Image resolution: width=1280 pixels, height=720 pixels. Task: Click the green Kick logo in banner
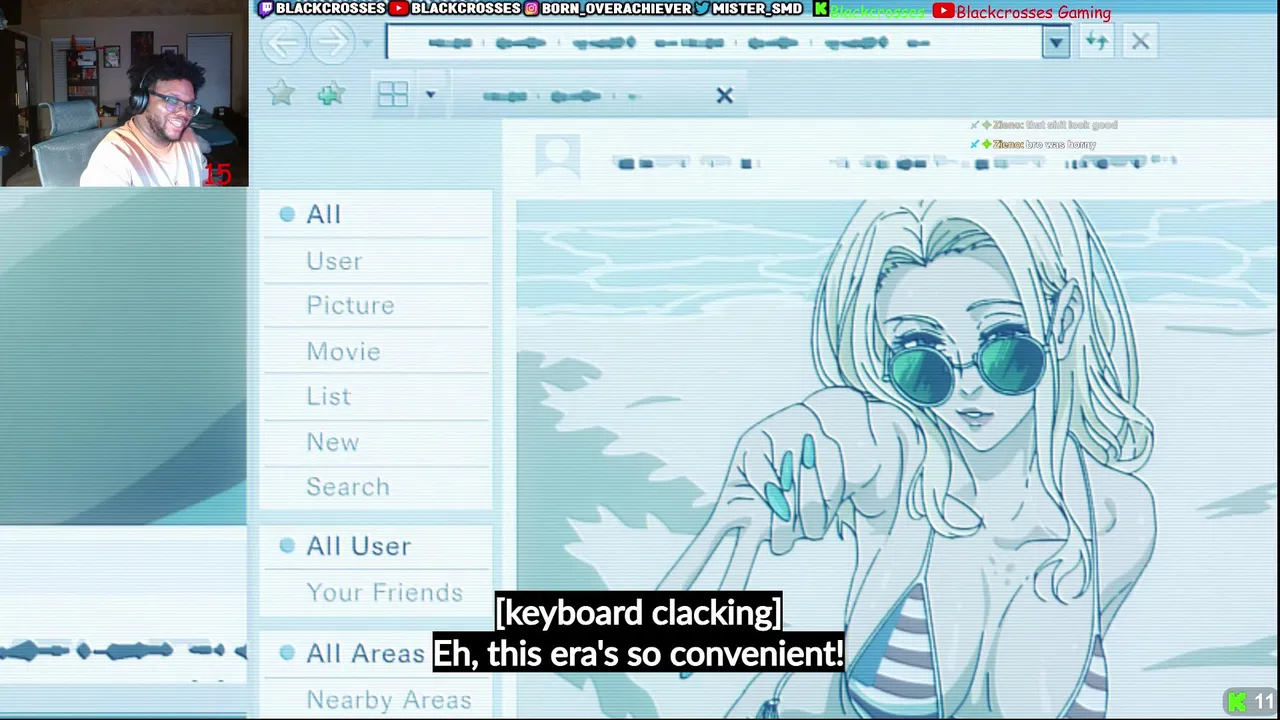click(821, 10)
